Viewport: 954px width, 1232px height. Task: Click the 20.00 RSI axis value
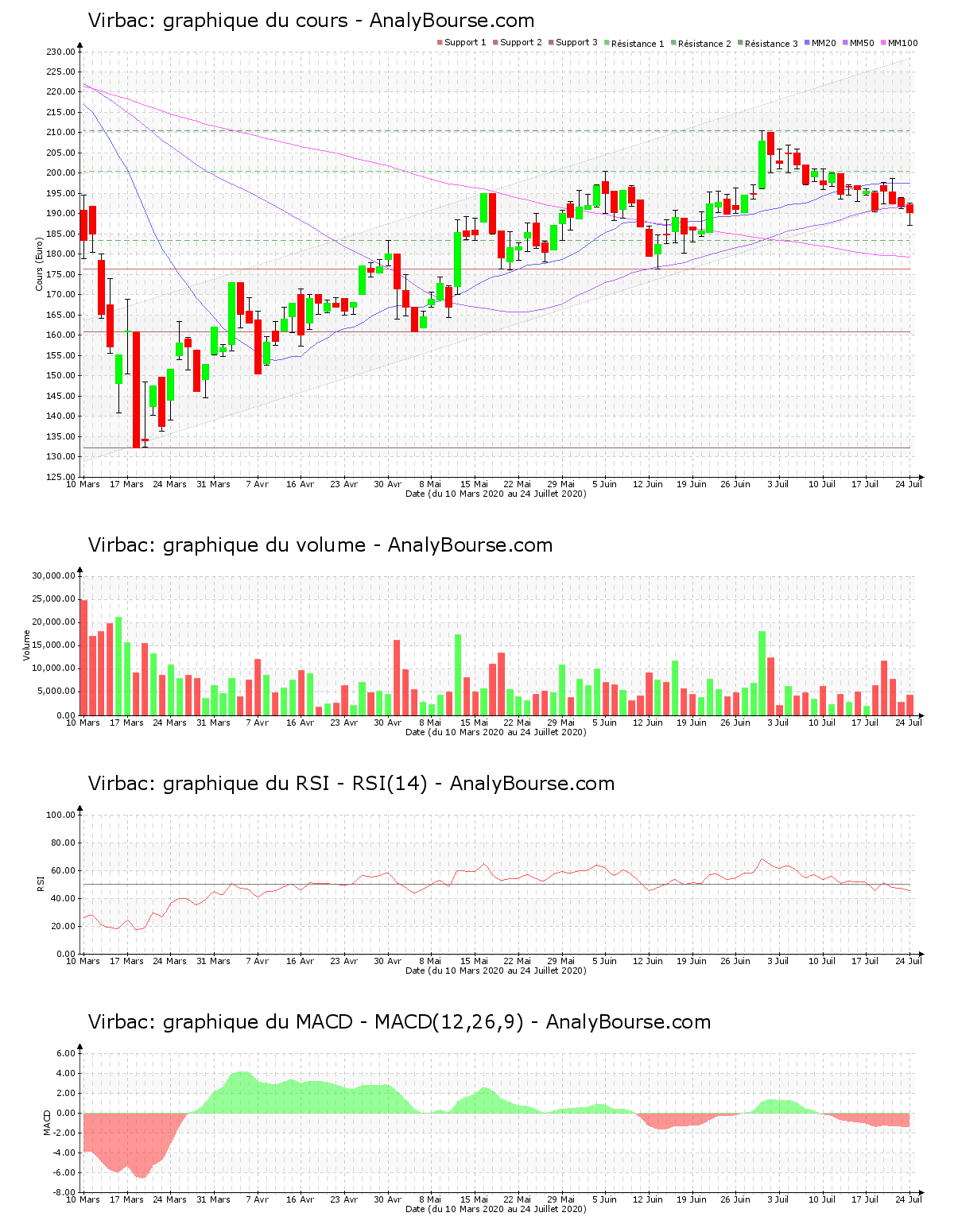[63, 926]
